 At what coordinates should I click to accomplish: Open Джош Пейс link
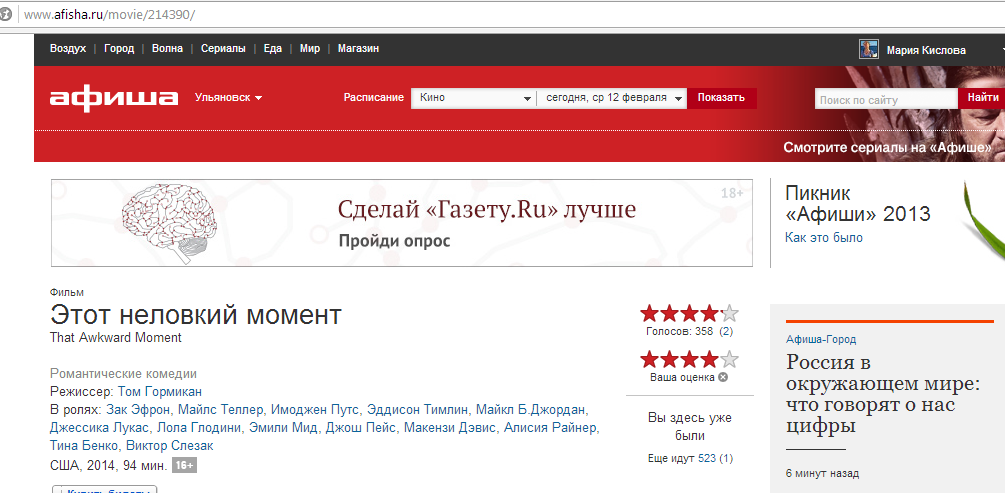(361, 428)
